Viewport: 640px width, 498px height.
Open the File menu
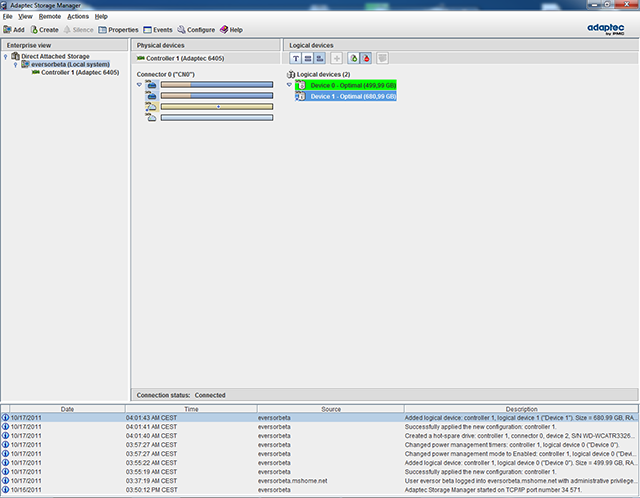click(x=7, y=16)
